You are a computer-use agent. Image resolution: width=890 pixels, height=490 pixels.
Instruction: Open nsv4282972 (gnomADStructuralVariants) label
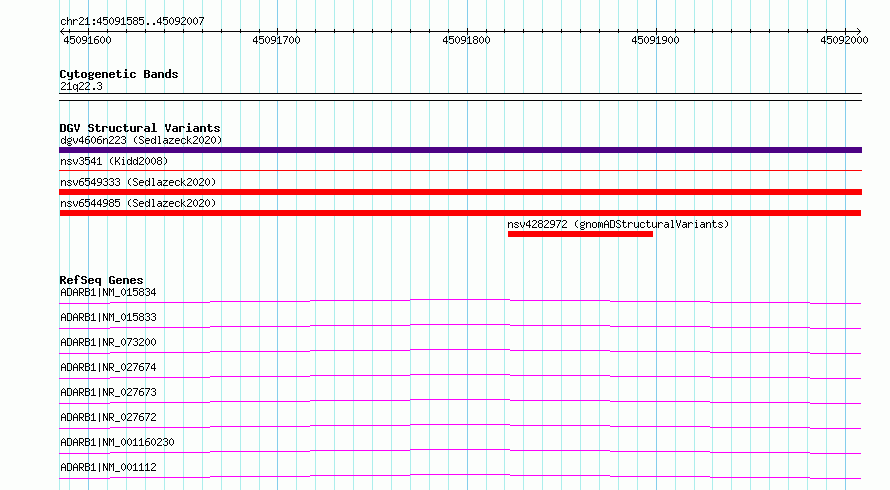tap(618, 224)
